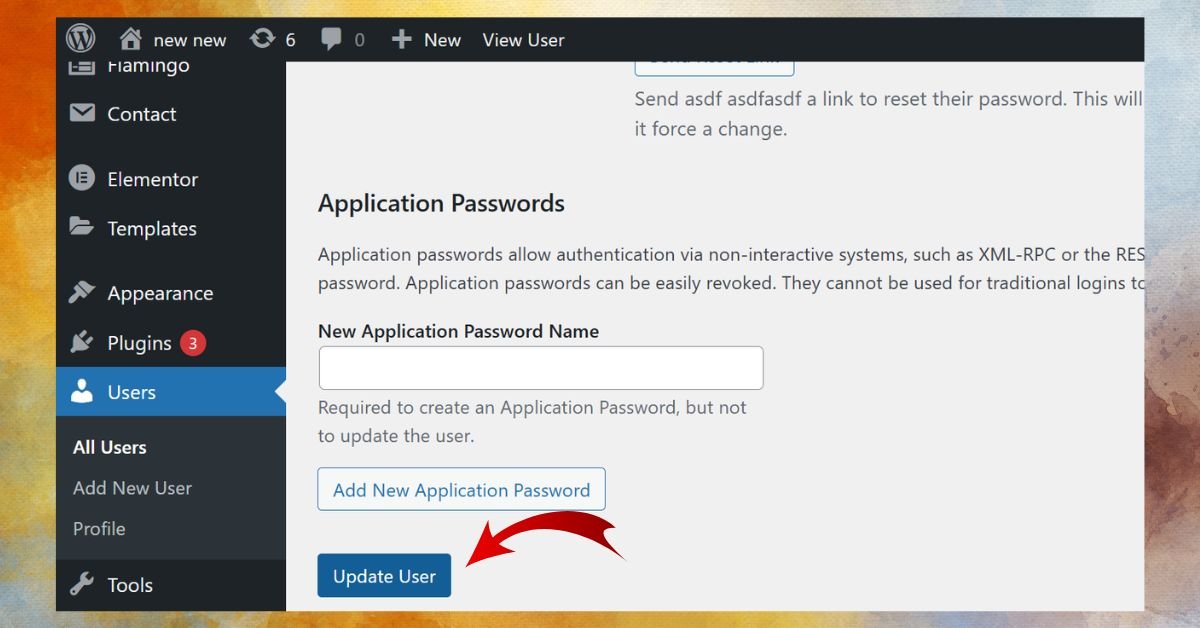
Task: Click the Elementor sidebar icon
Action: tap(81, 178)
